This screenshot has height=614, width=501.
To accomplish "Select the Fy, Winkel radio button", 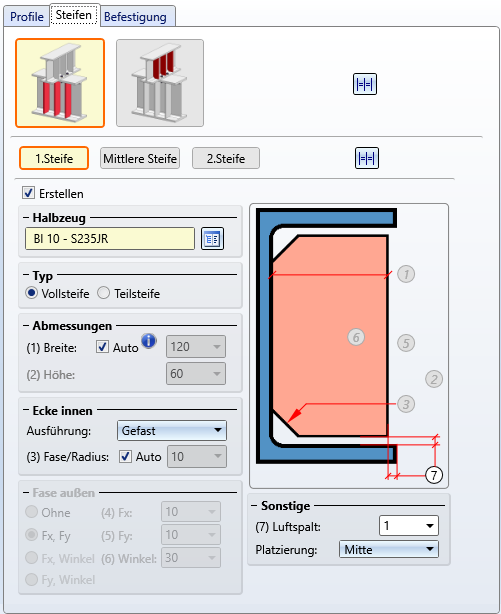I will pyautogui.click(x=31, y=580).
